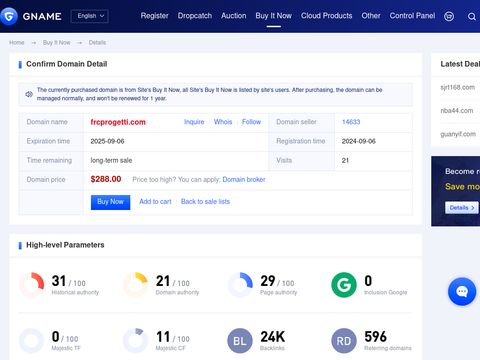Click the green Google inclusion icon
Image resolution: width=480 pixels, height=360 pixels.
344,285
